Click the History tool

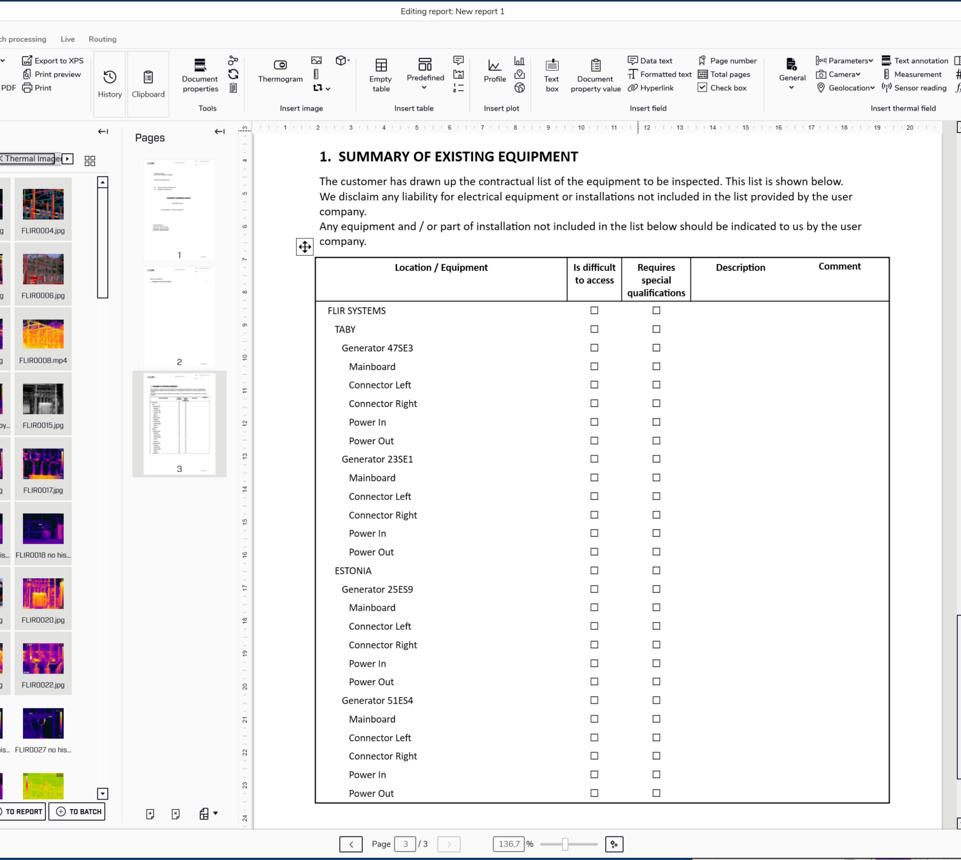109,78
